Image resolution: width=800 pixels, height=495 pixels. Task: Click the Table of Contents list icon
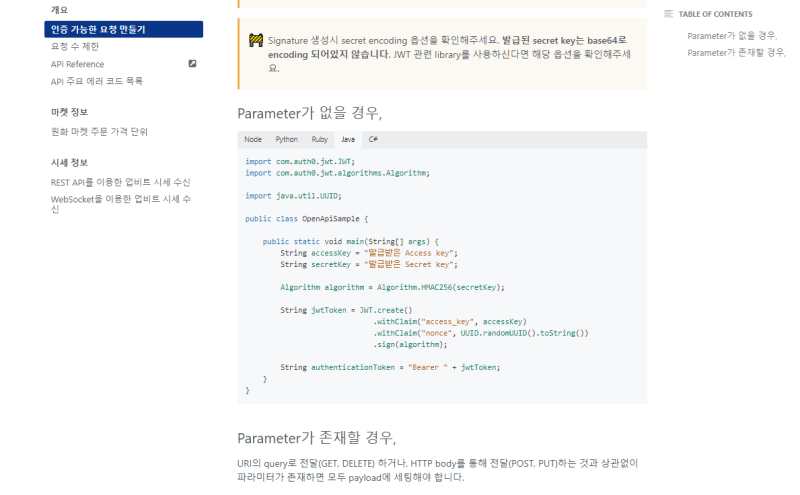click(x=668, y=14)
